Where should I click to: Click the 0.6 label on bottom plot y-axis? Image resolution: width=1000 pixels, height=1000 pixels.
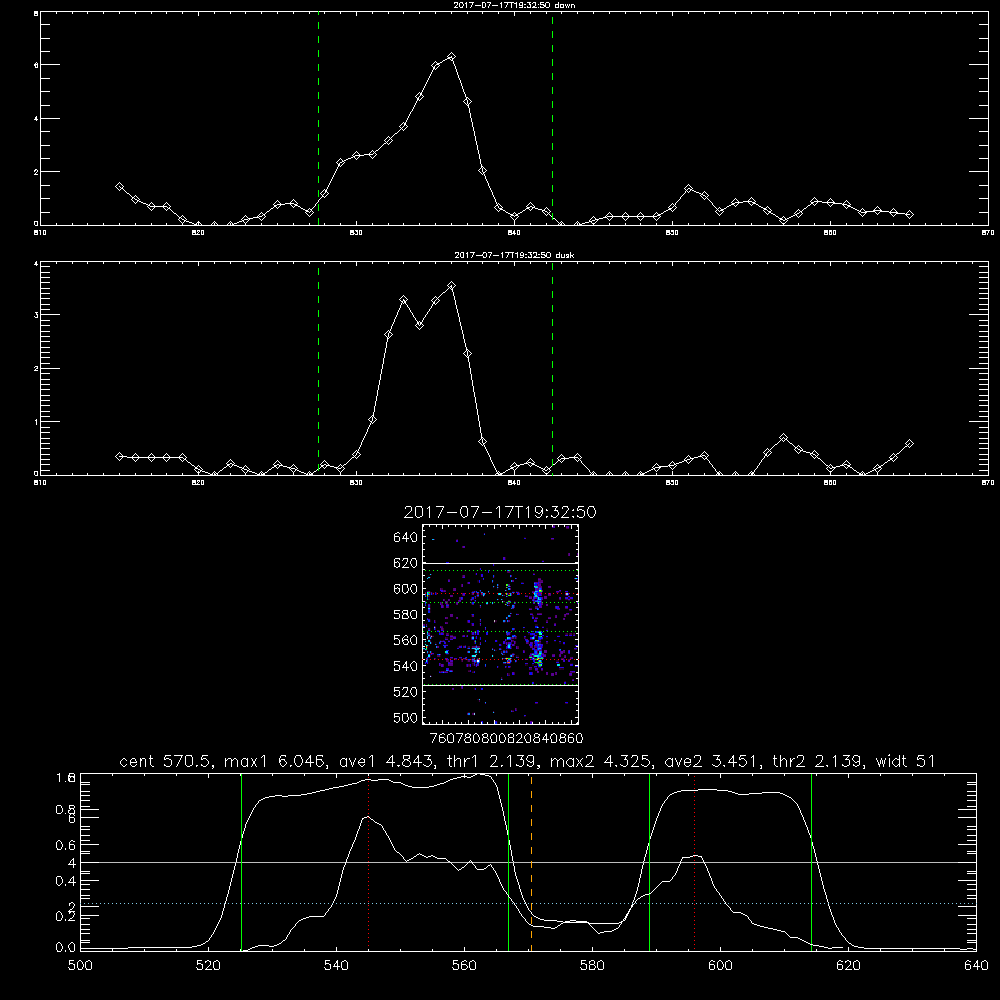(x=66, y=845)
